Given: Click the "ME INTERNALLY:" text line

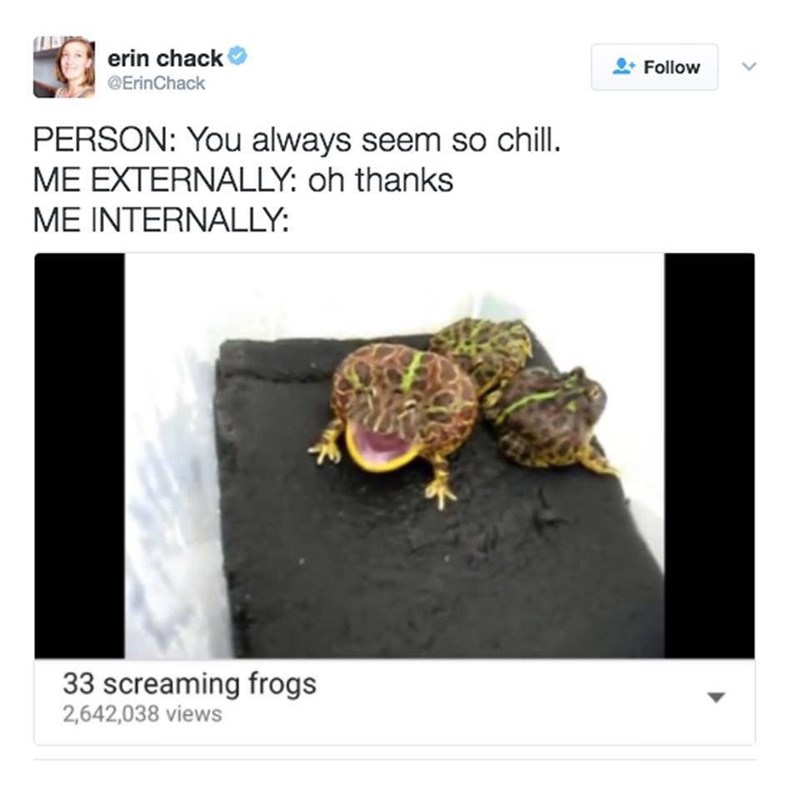Looking at the screenshot, I should [161, 220].
